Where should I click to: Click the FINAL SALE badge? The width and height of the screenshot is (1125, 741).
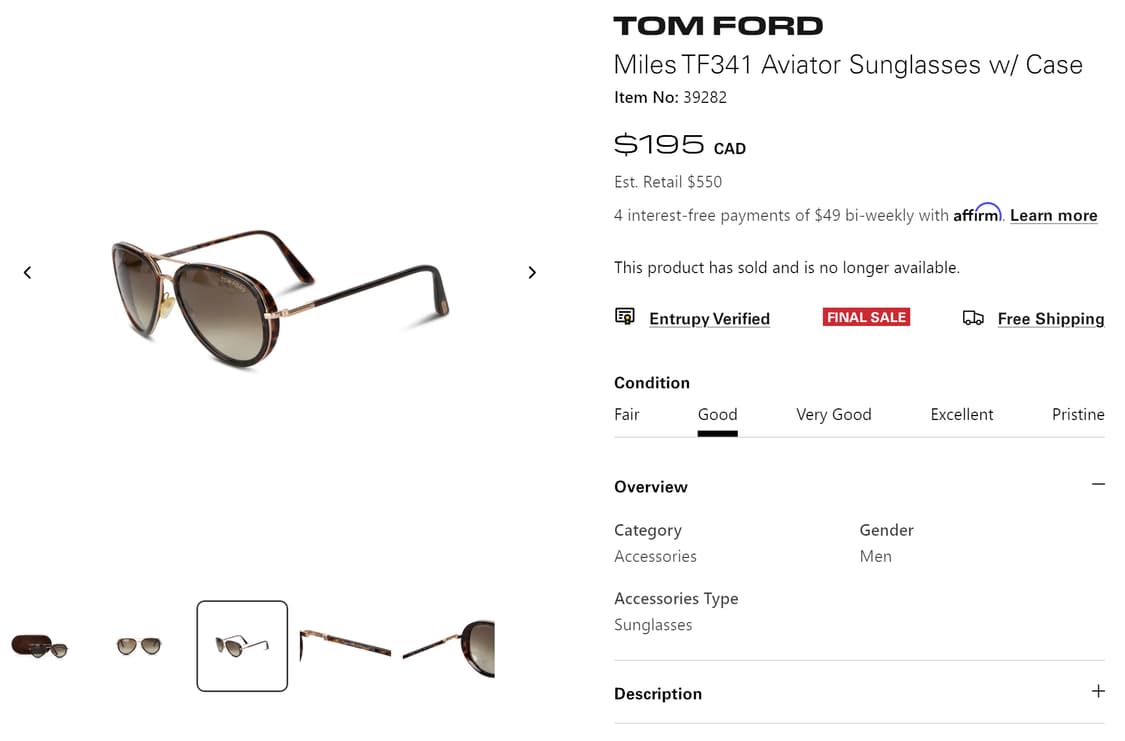[866, 316]
